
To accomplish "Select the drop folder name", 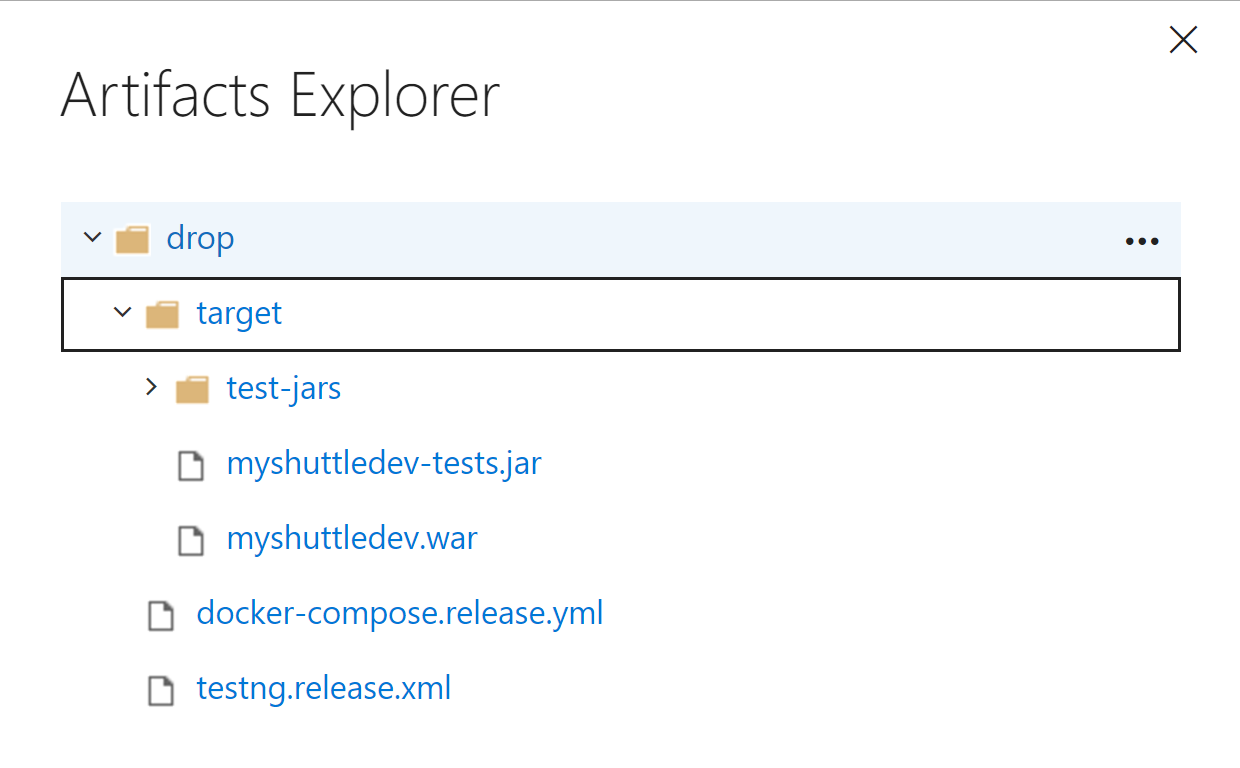I will [200, 239].
